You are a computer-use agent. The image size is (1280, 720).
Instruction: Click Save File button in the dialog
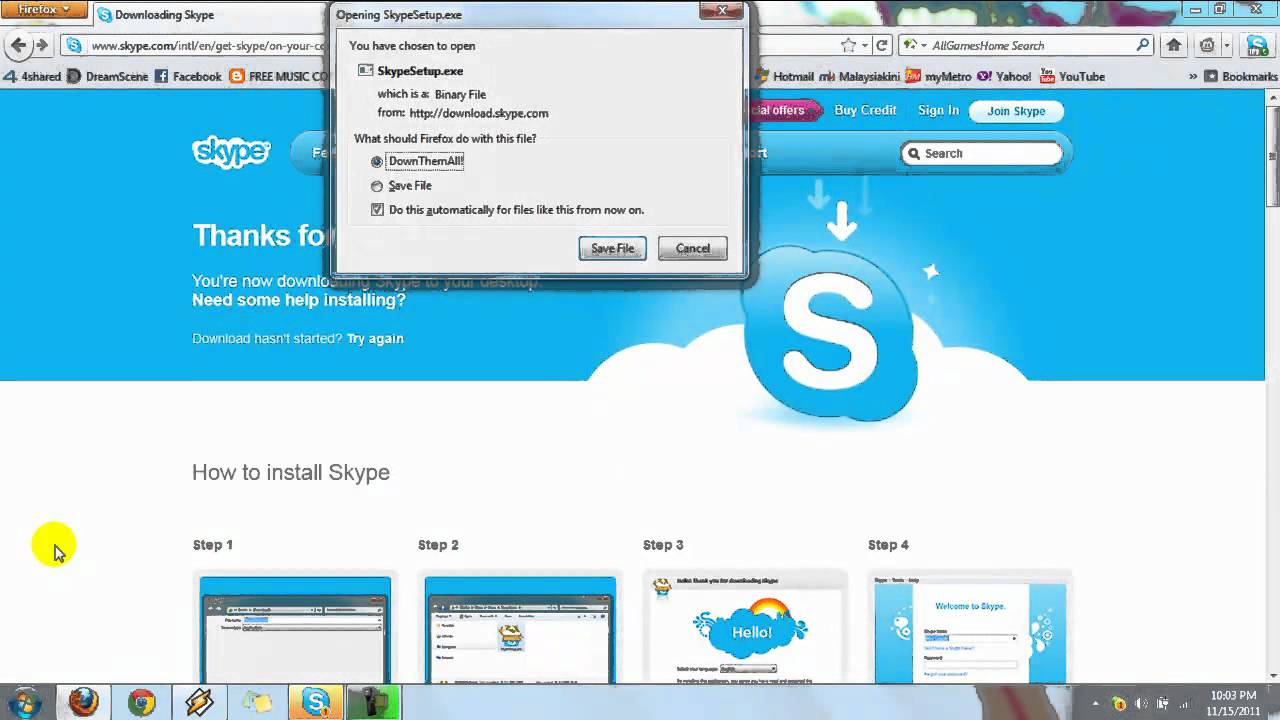[x=613, y=248]
